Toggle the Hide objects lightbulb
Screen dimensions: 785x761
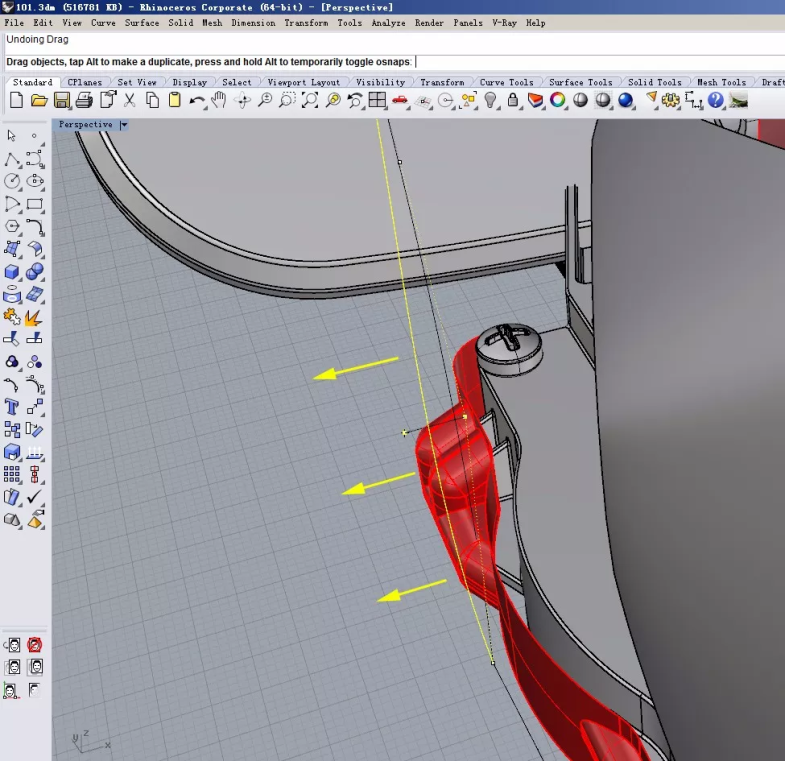point(491,100)
